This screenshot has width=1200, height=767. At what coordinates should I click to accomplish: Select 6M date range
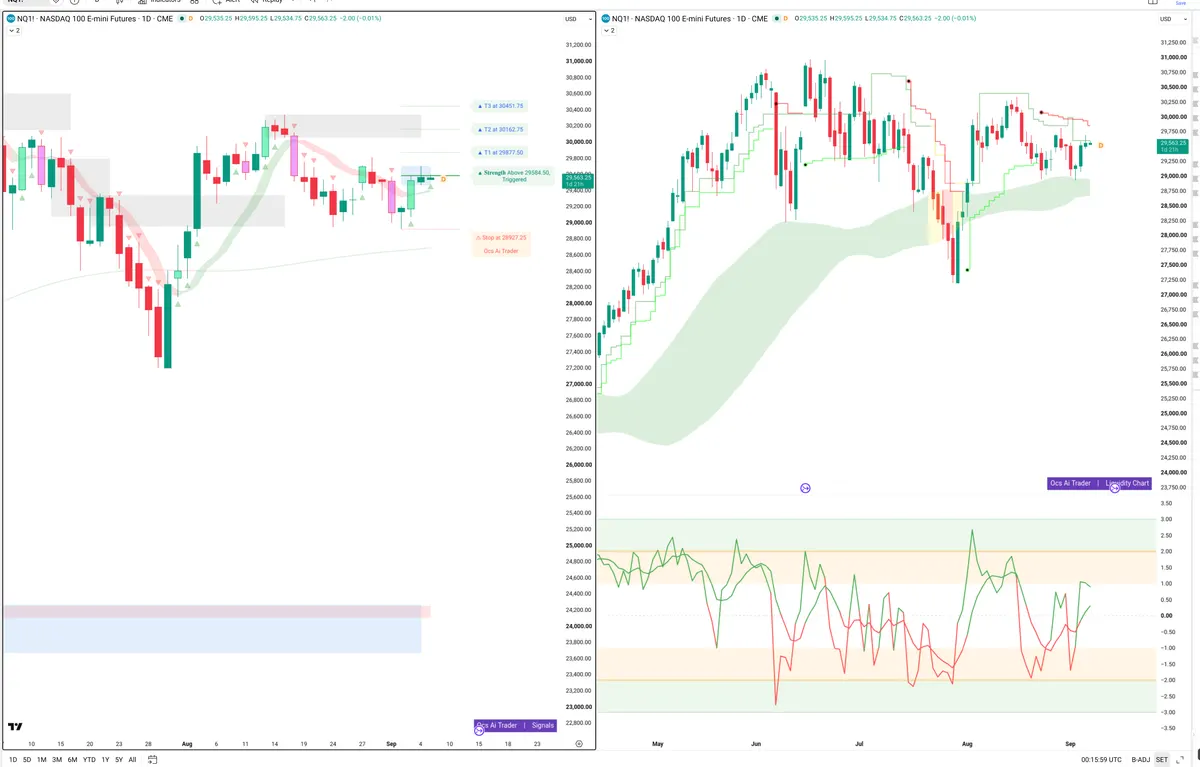[x=72, y=760]
